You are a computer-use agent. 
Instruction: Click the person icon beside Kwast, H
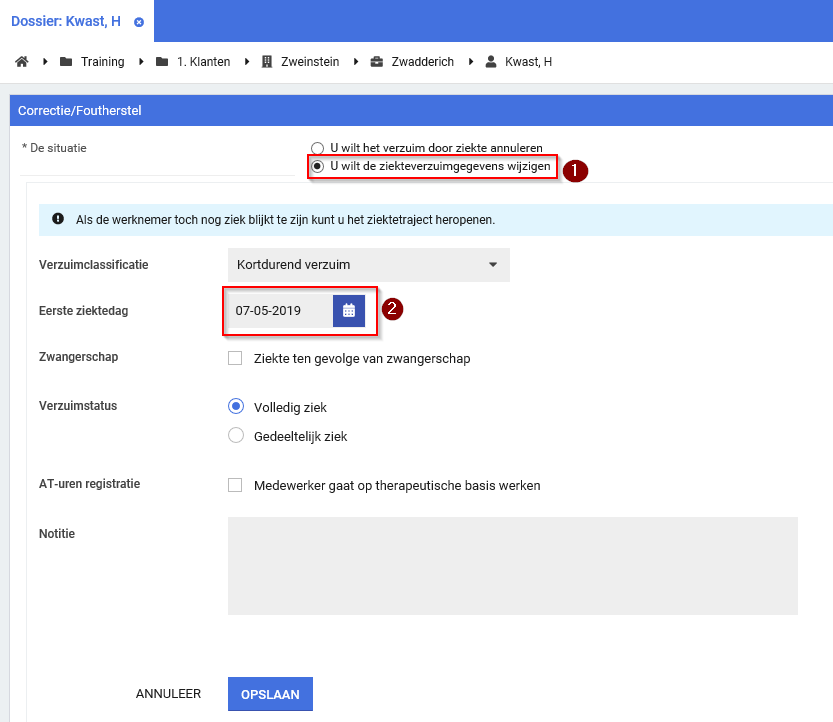coord(491,62)
